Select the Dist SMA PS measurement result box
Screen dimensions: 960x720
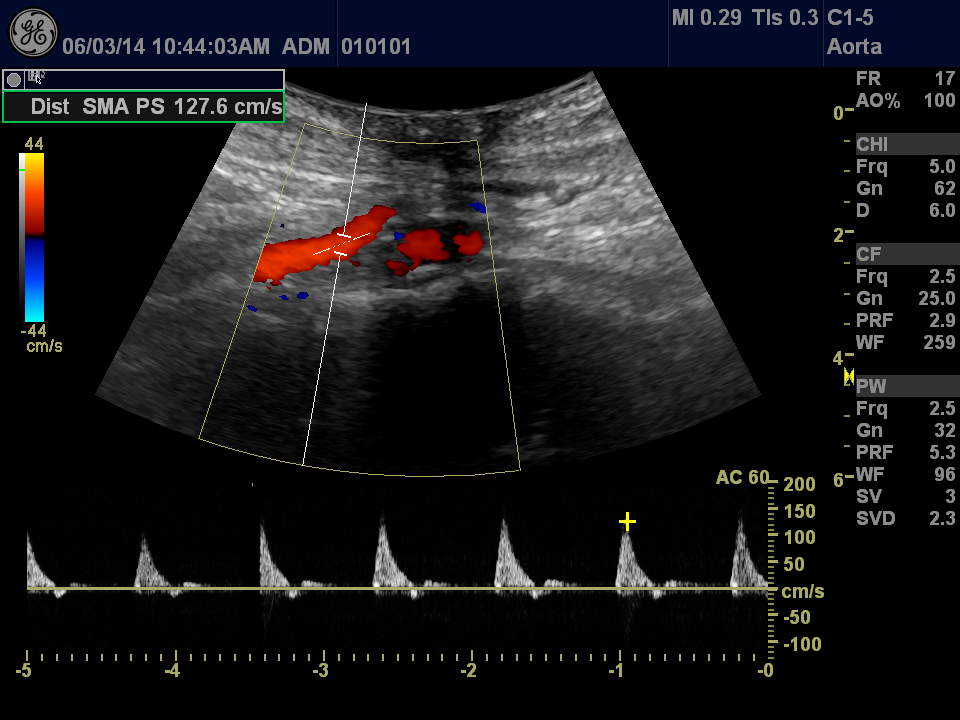coord(144,107)
